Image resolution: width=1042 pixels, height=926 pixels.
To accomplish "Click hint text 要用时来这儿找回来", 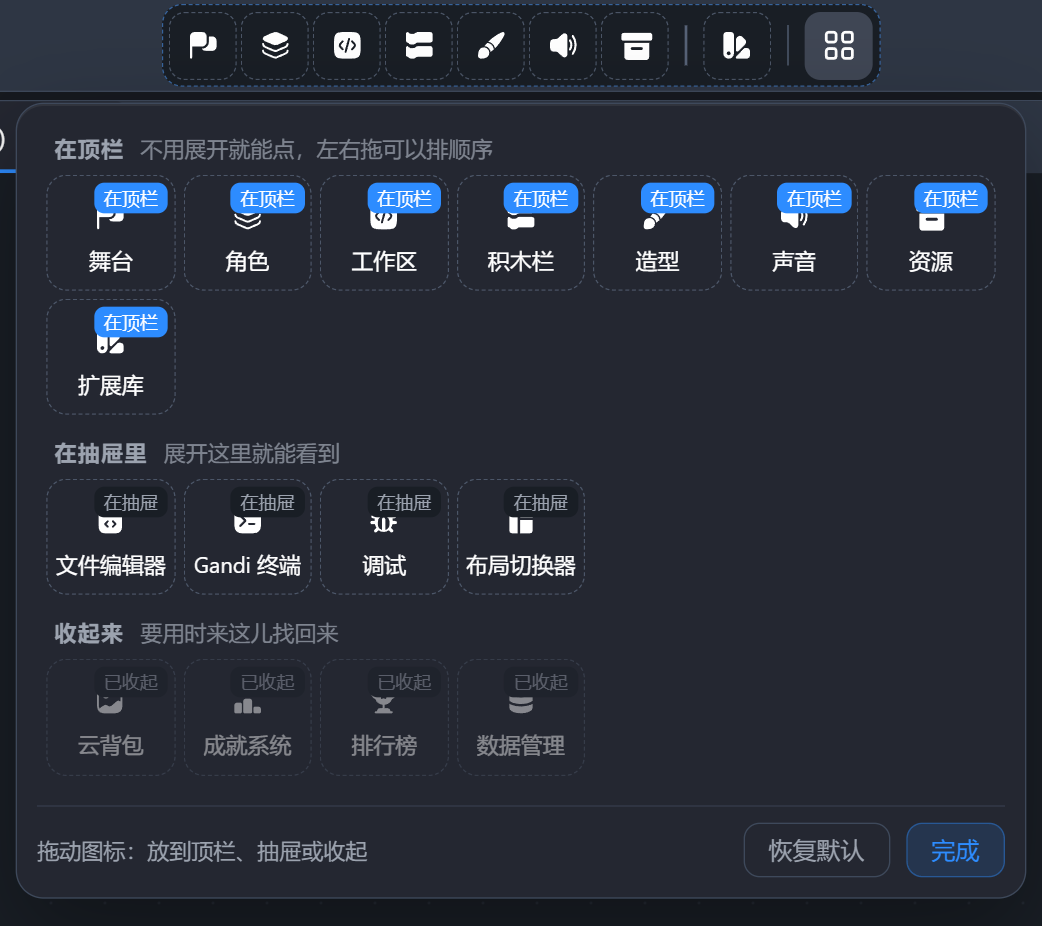I will tap(239, 634).
